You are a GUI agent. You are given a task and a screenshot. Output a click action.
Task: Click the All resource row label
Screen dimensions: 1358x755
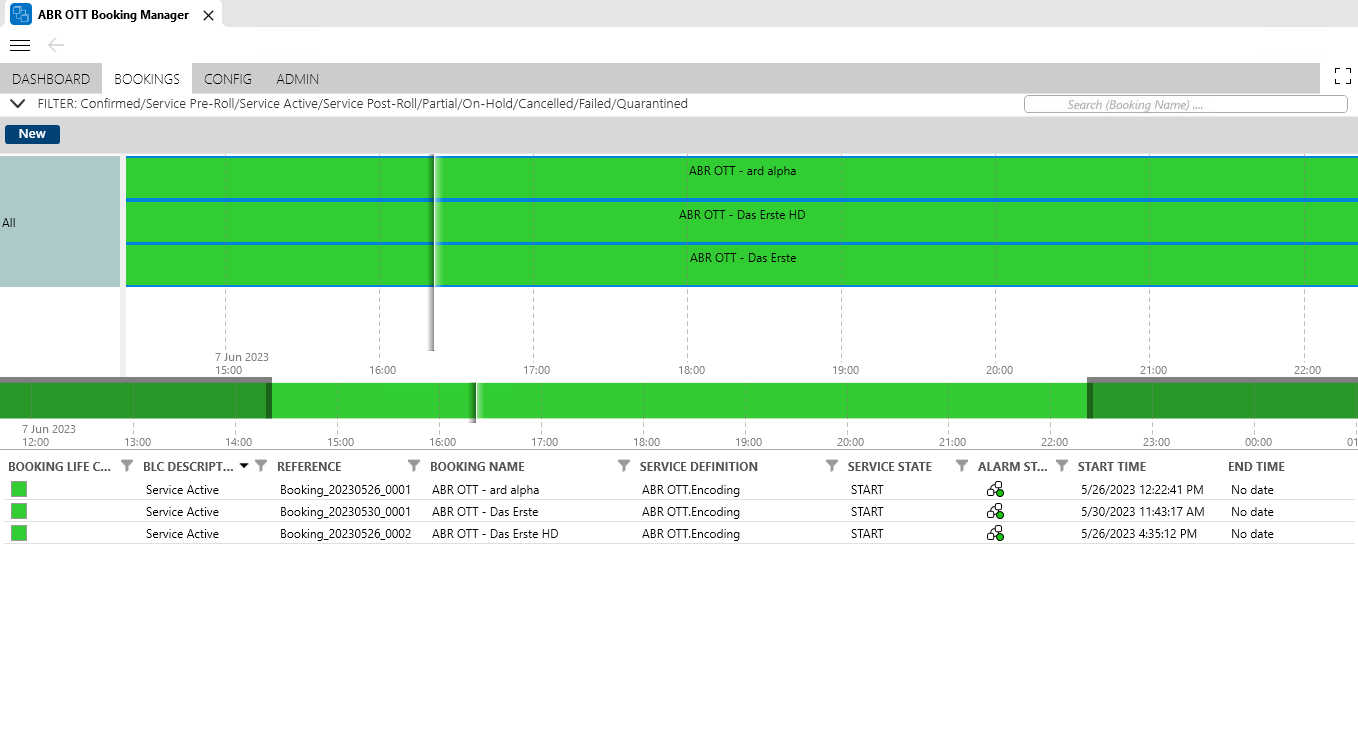coord(60,222)
